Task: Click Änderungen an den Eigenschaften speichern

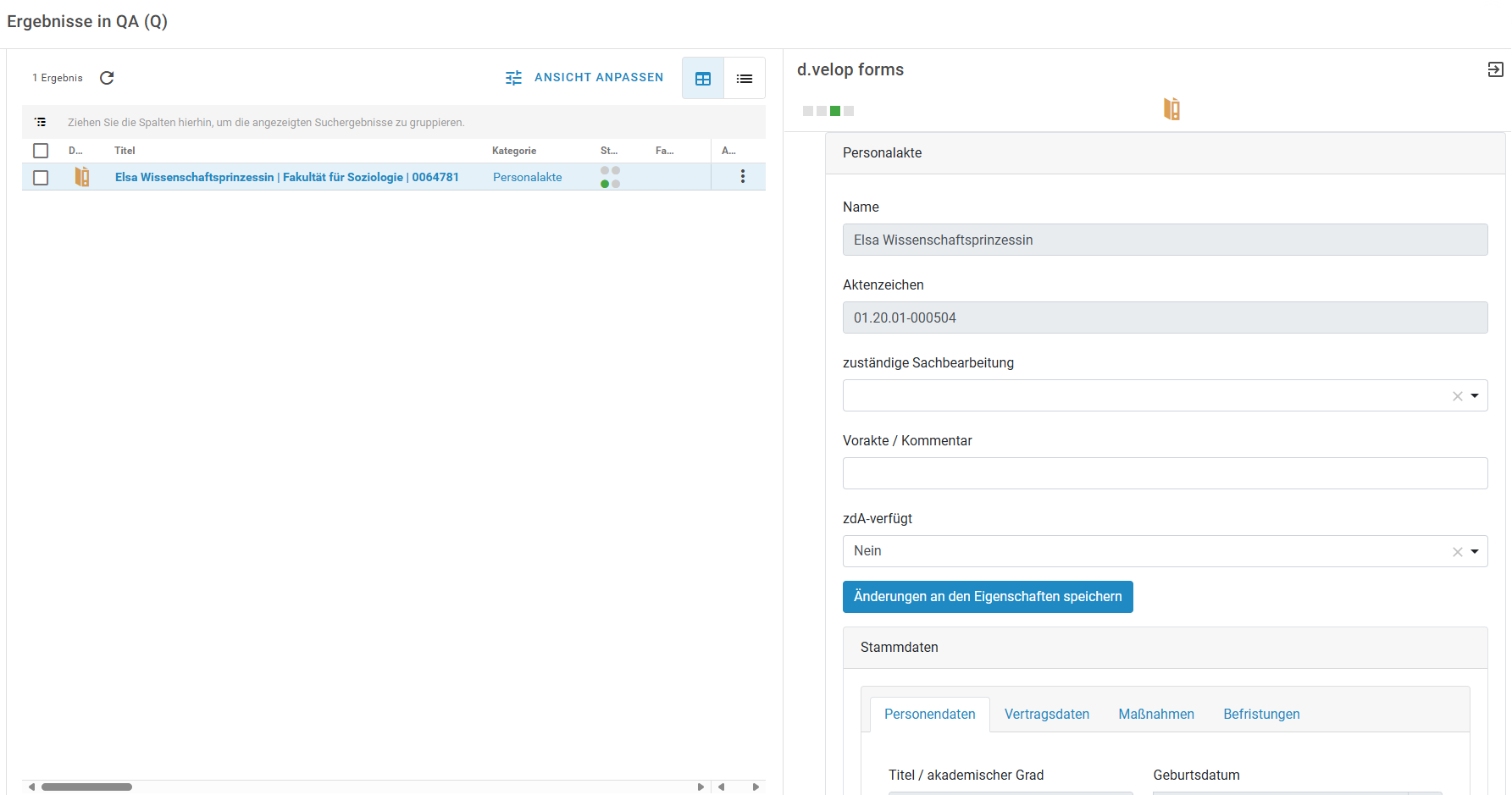Action: [x=987, y=597]
